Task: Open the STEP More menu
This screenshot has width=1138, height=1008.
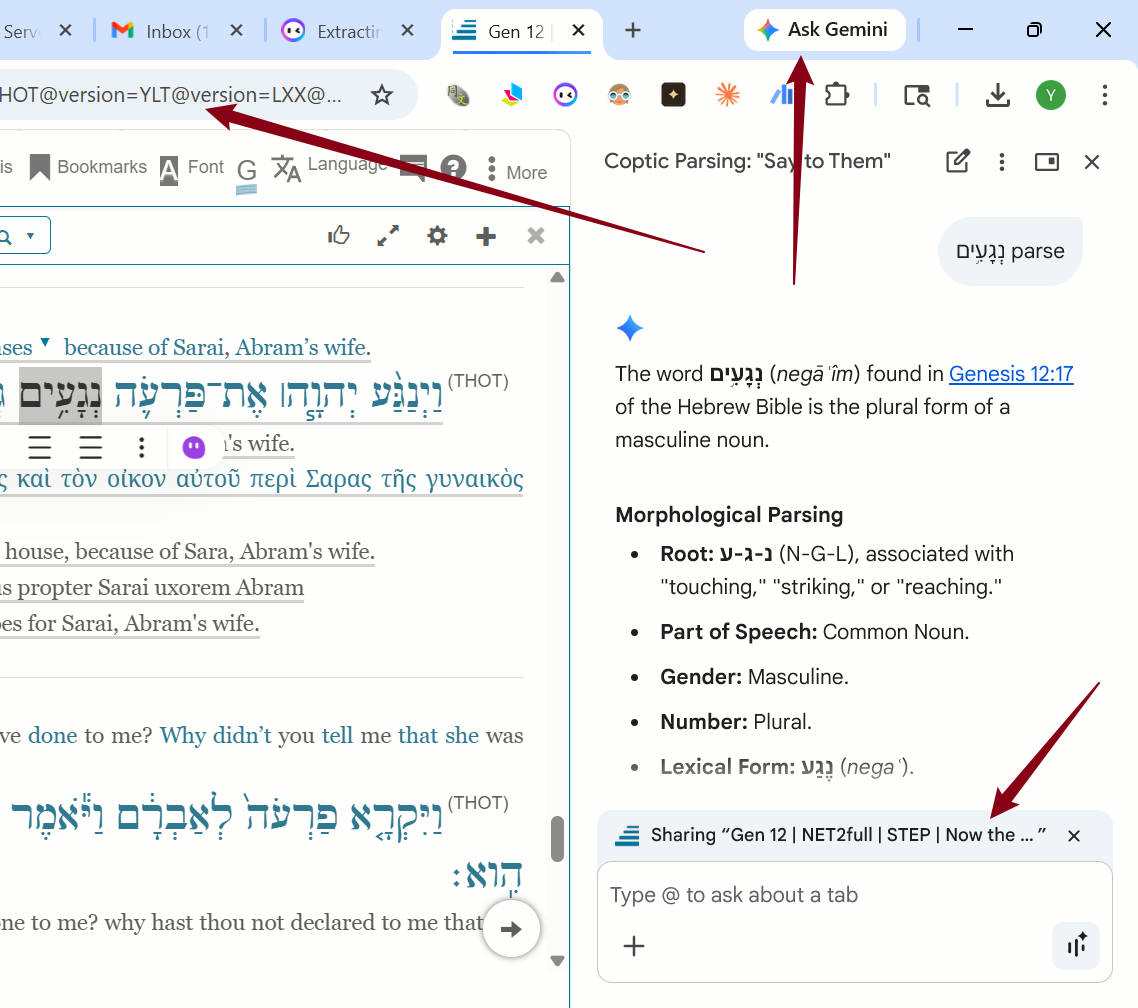Action: 516,170
